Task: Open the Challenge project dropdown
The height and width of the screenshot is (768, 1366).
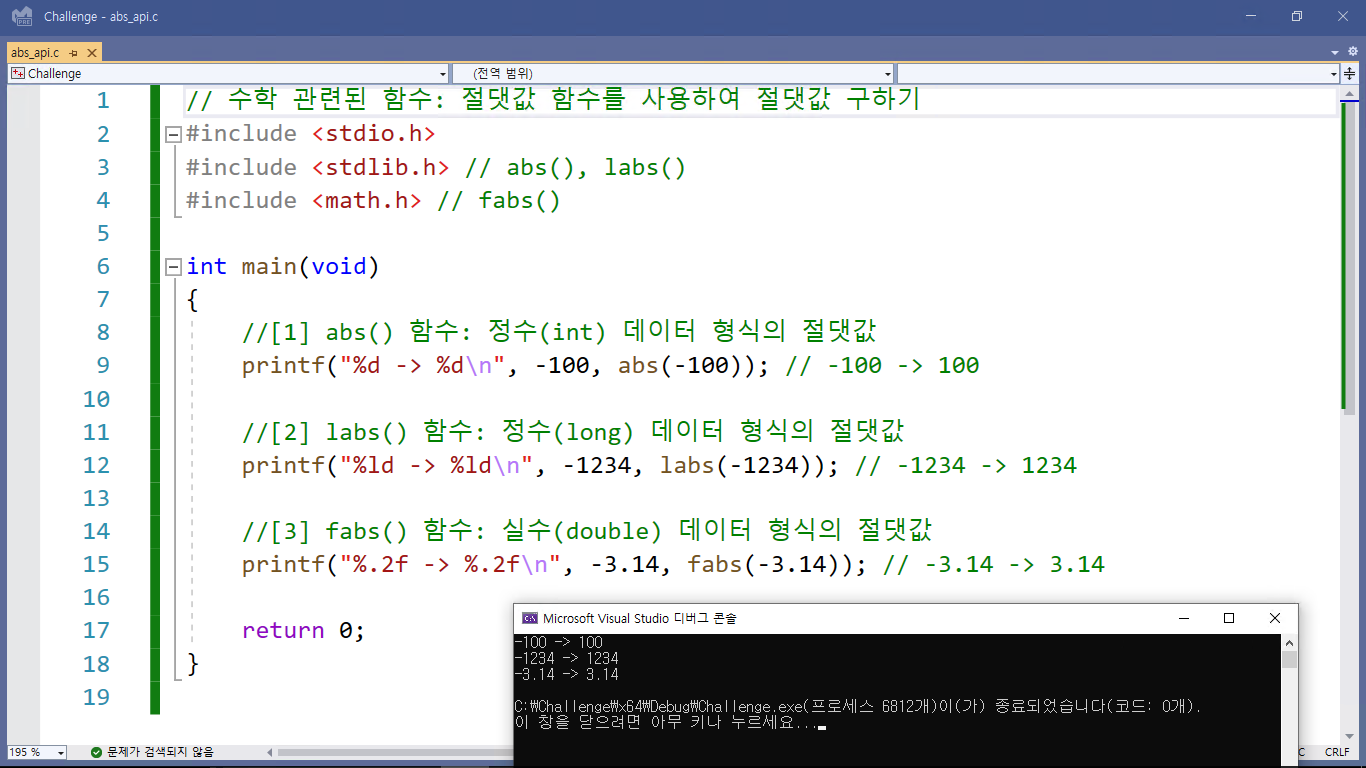Action: (443, 73)
